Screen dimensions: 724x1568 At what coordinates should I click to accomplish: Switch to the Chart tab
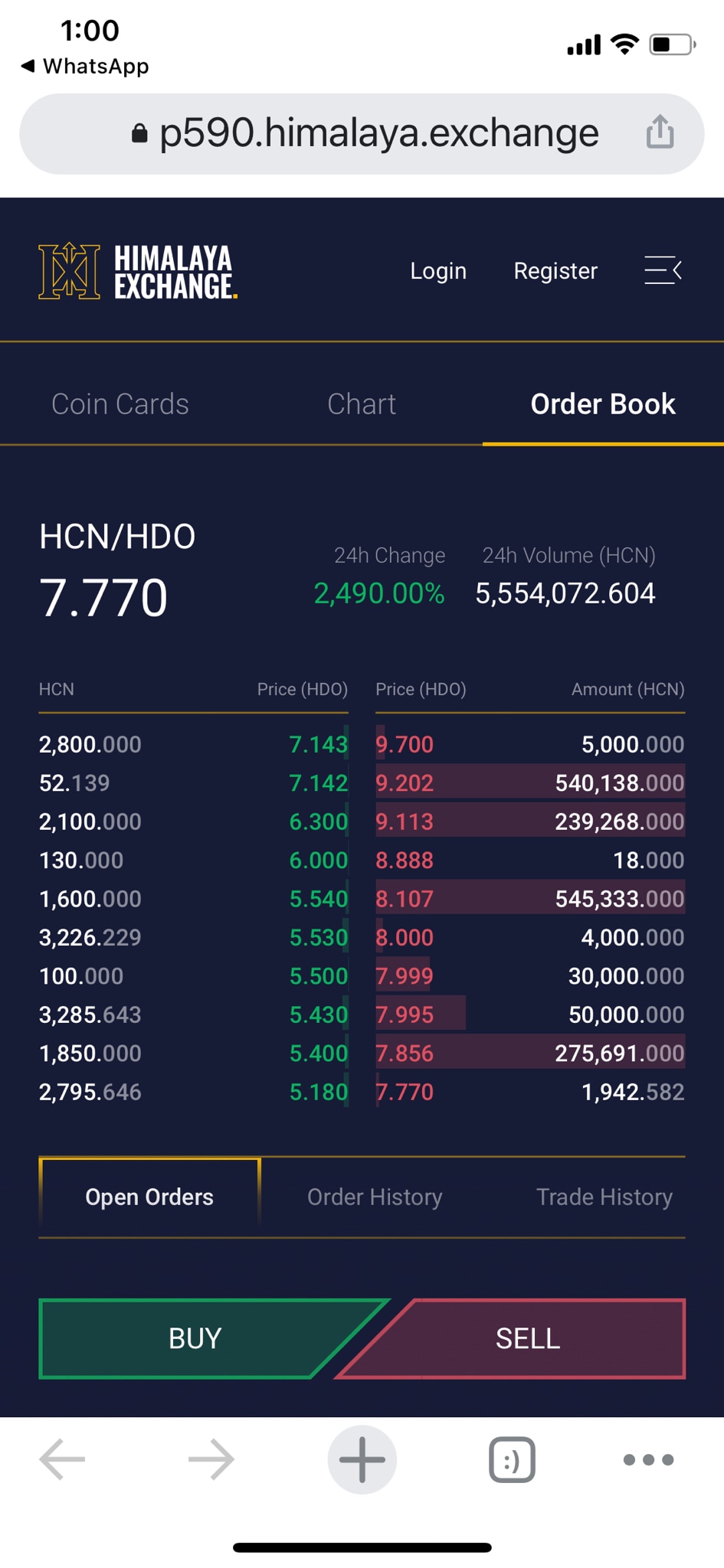point(362,403)
